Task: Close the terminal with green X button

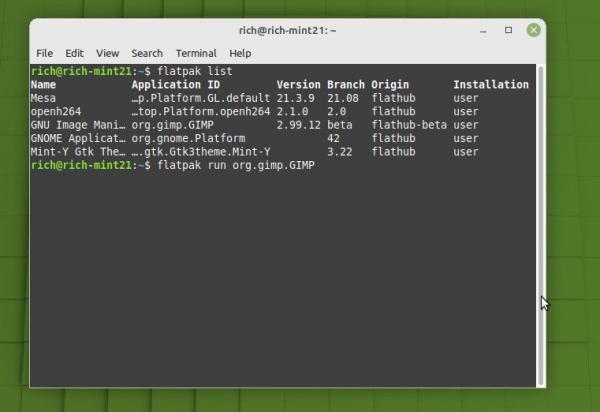Action: [x=533, y=30]
